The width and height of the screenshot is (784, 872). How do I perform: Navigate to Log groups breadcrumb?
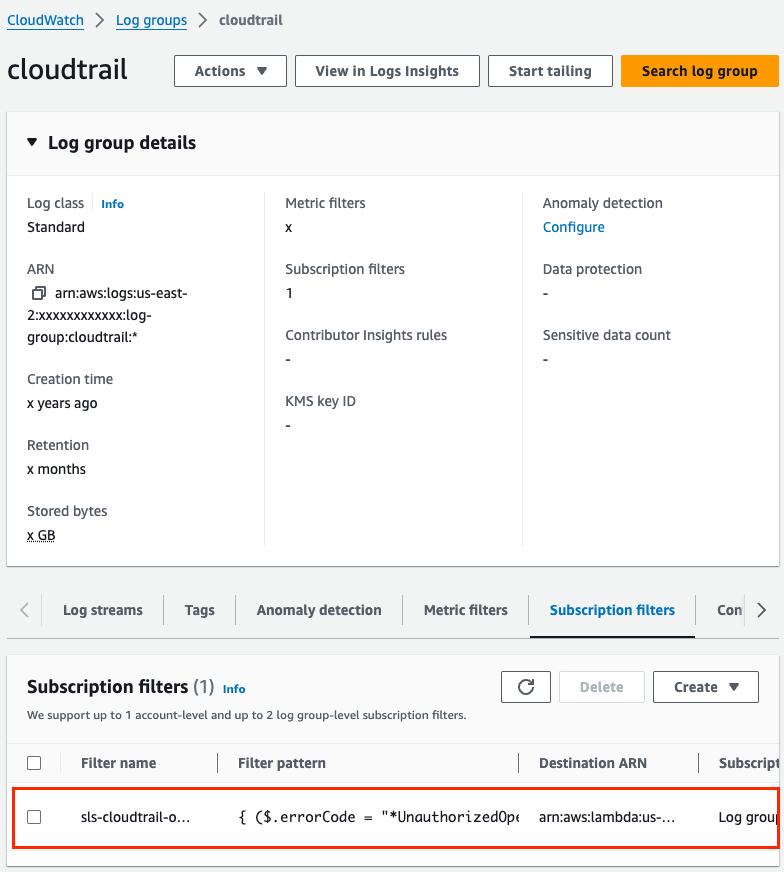click(x=151, y=20)
